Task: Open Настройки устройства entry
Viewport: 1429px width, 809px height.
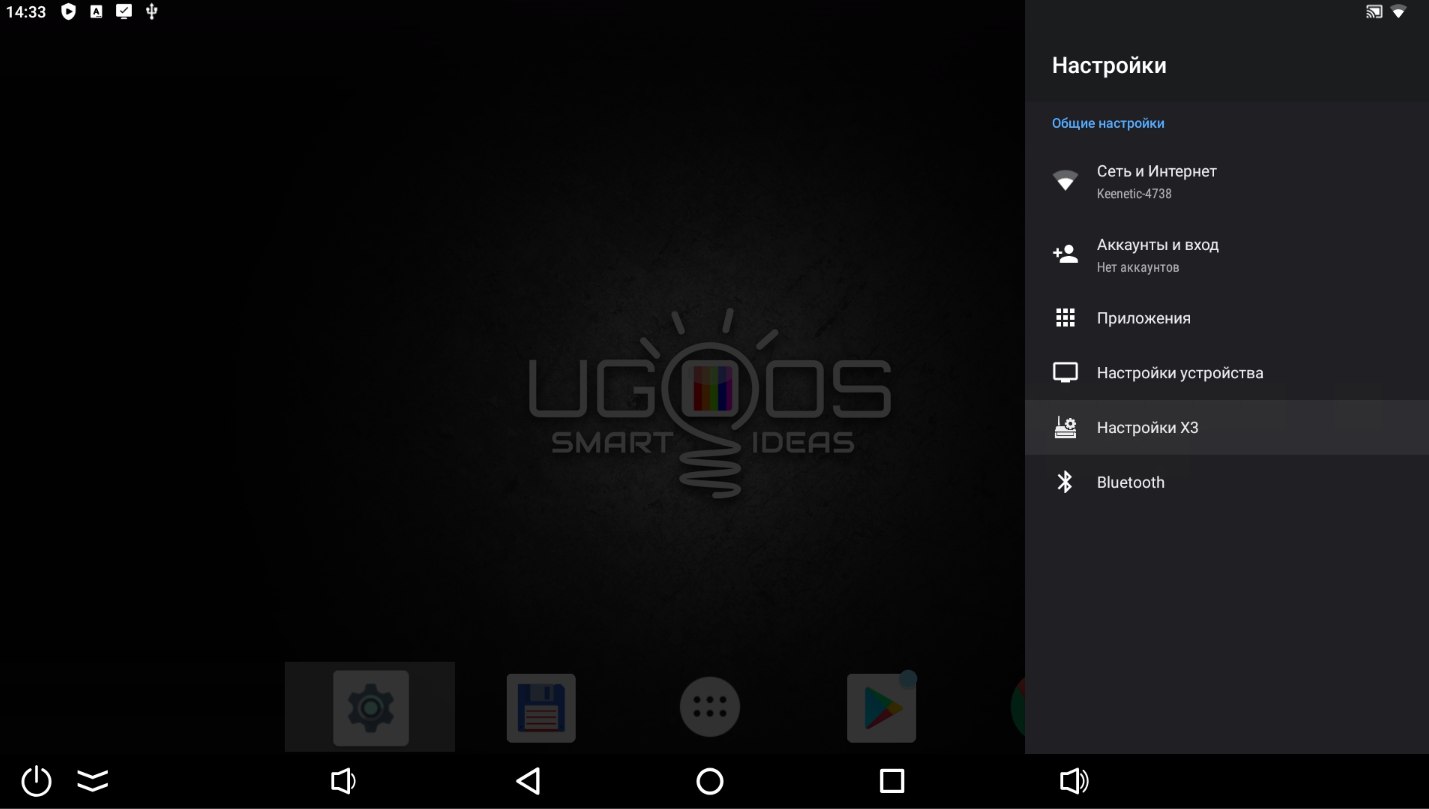Action: [x=1227, y=373]
